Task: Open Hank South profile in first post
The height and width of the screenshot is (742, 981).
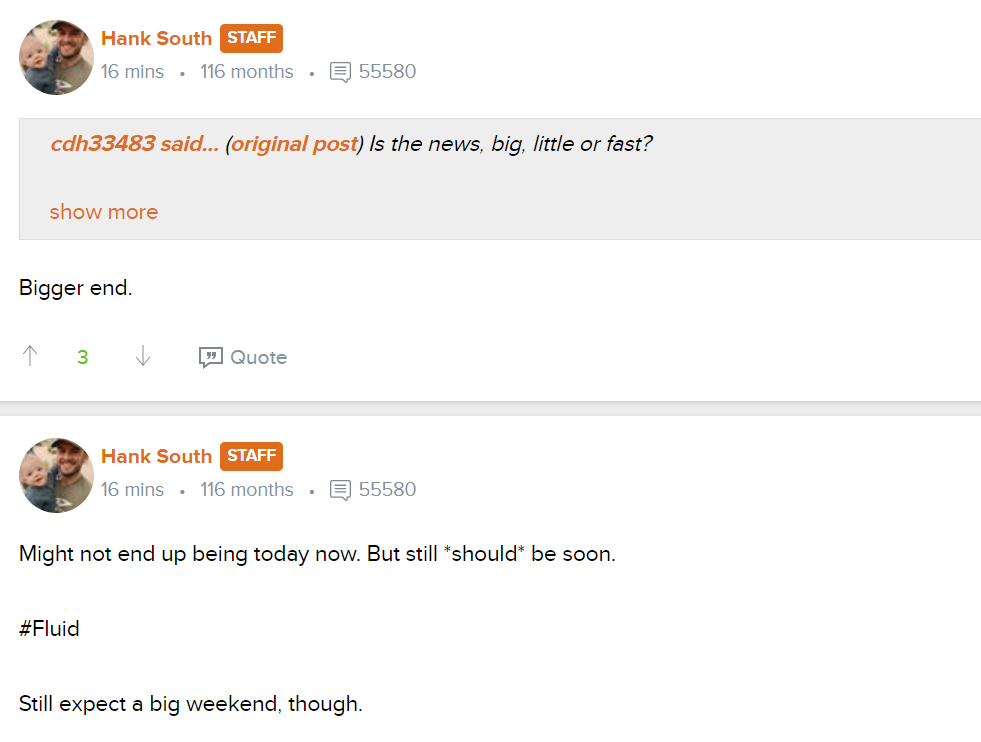Action: tap(156, 38)
